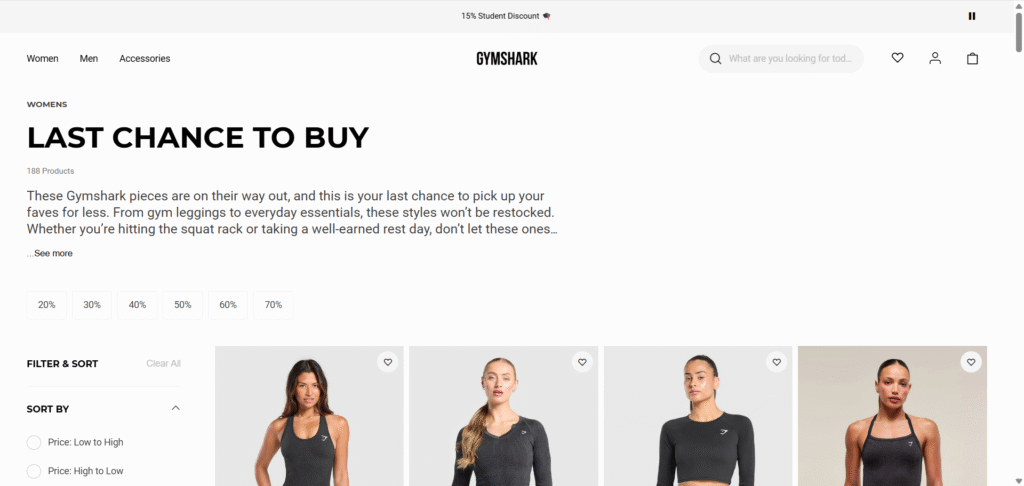Clear all filters with Clear All
The width and height of the screenshot is (1024, 486).
click(163, 363)
